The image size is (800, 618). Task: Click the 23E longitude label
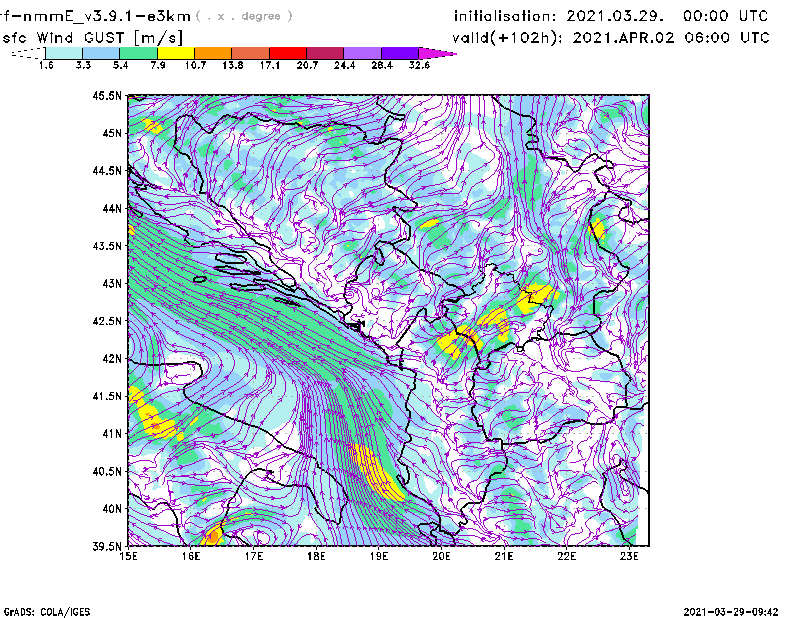point(629,556)
